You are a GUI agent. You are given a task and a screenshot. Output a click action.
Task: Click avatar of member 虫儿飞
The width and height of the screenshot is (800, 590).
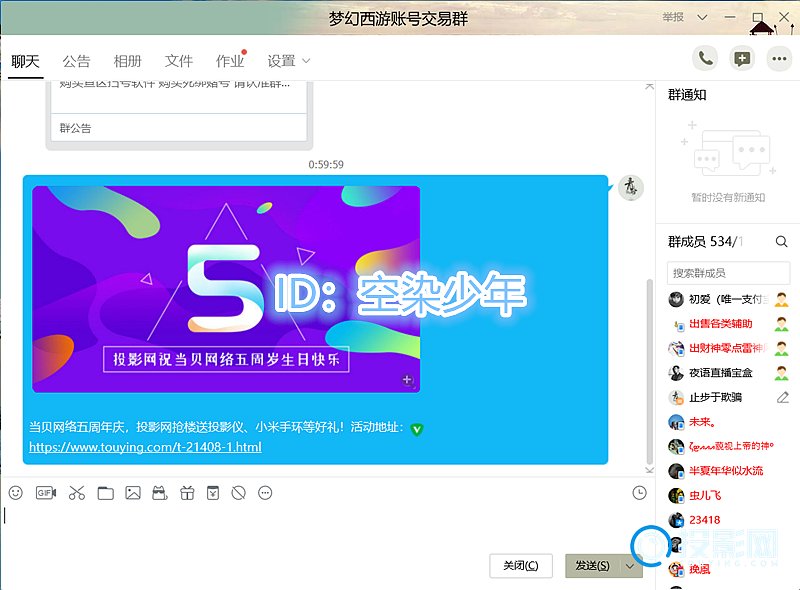[676, 495]
